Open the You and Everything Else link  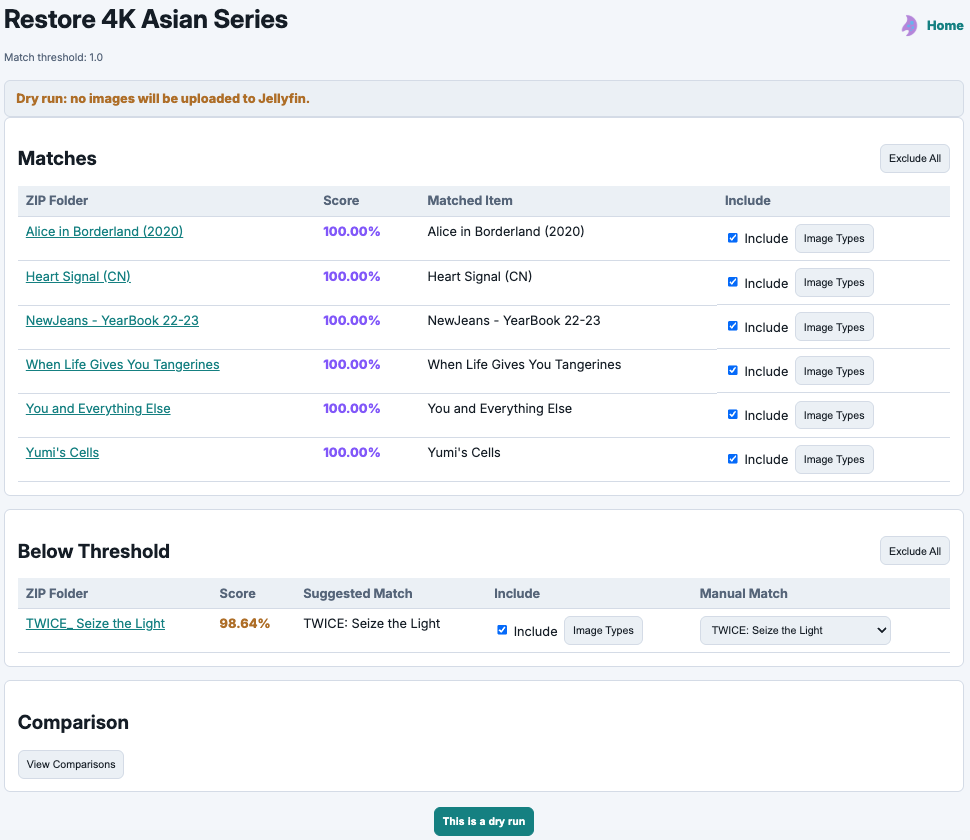[98, 408]
